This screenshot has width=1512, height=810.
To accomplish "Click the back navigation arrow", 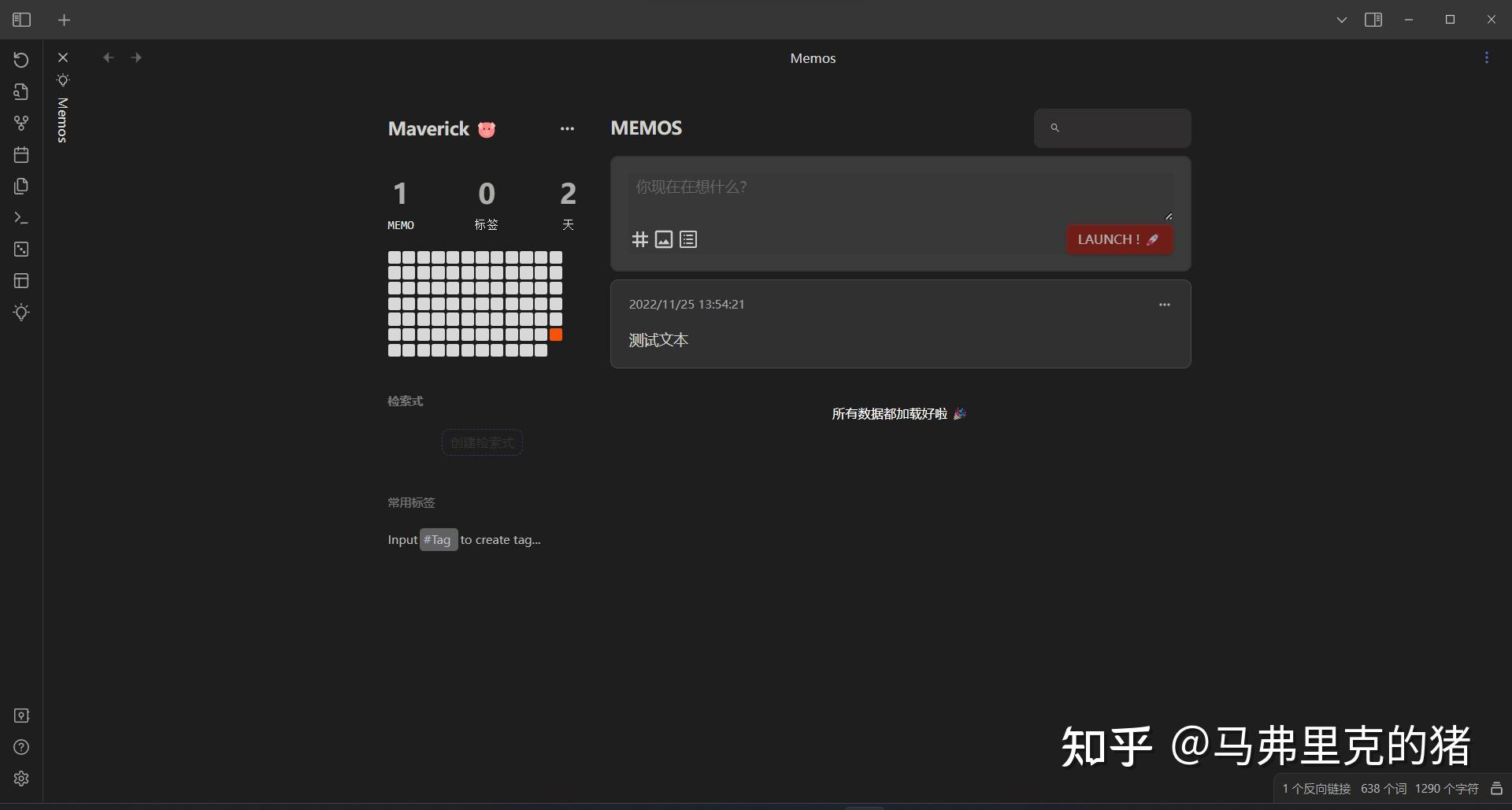I will (x=108, y=57).
